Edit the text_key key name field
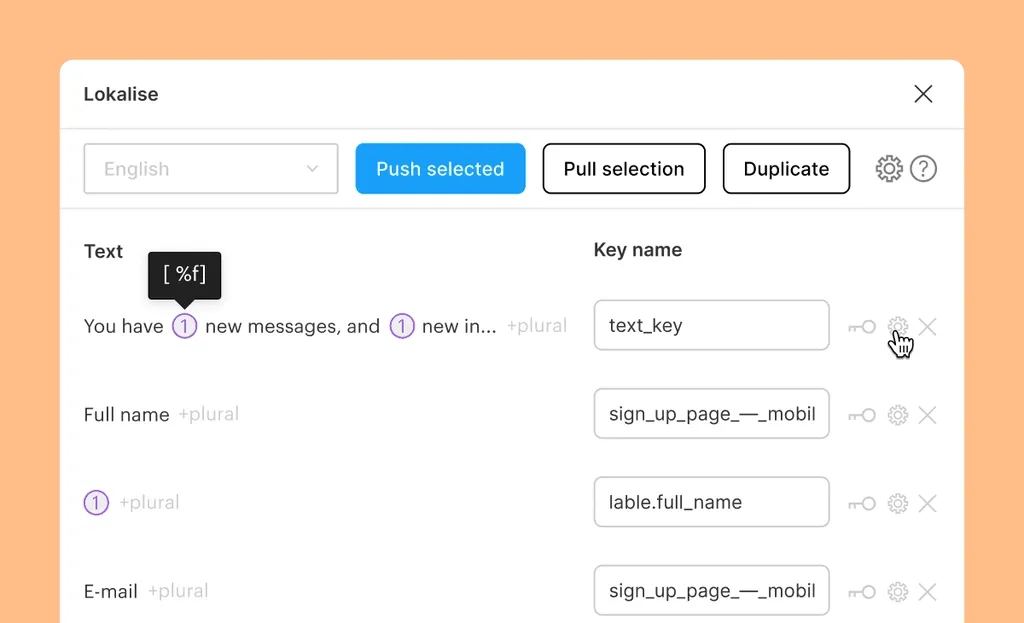The image size is (1024, 623). 712,325
